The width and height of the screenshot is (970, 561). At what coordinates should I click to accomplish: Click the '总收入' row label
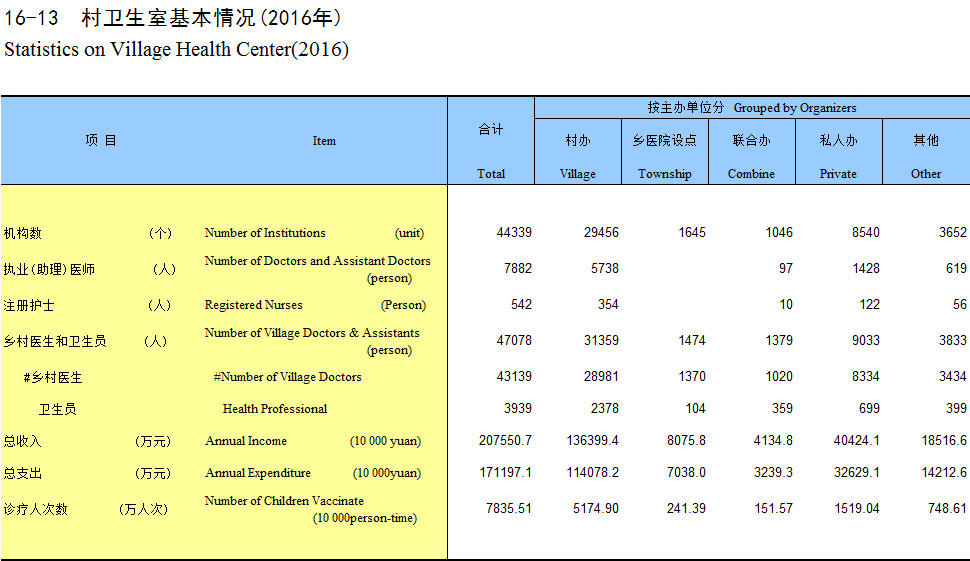point(22,441)
